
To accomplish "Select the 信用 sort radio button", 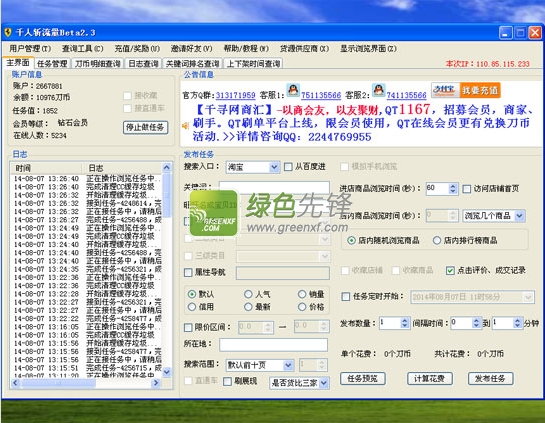I will click(192, 307).
